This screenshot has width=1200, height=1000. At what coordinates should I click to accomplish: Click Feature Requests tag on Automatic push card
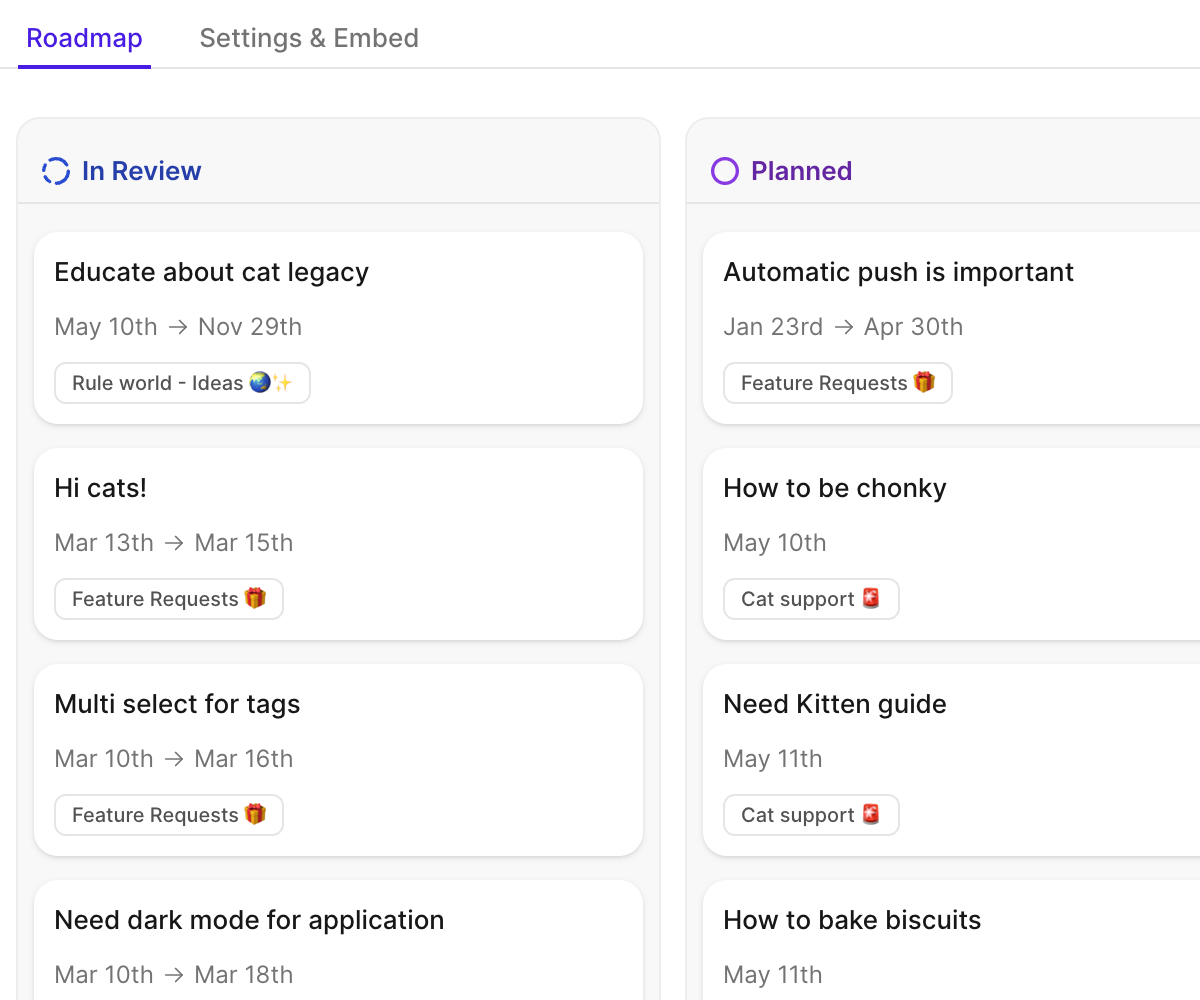tap(837, 382)
